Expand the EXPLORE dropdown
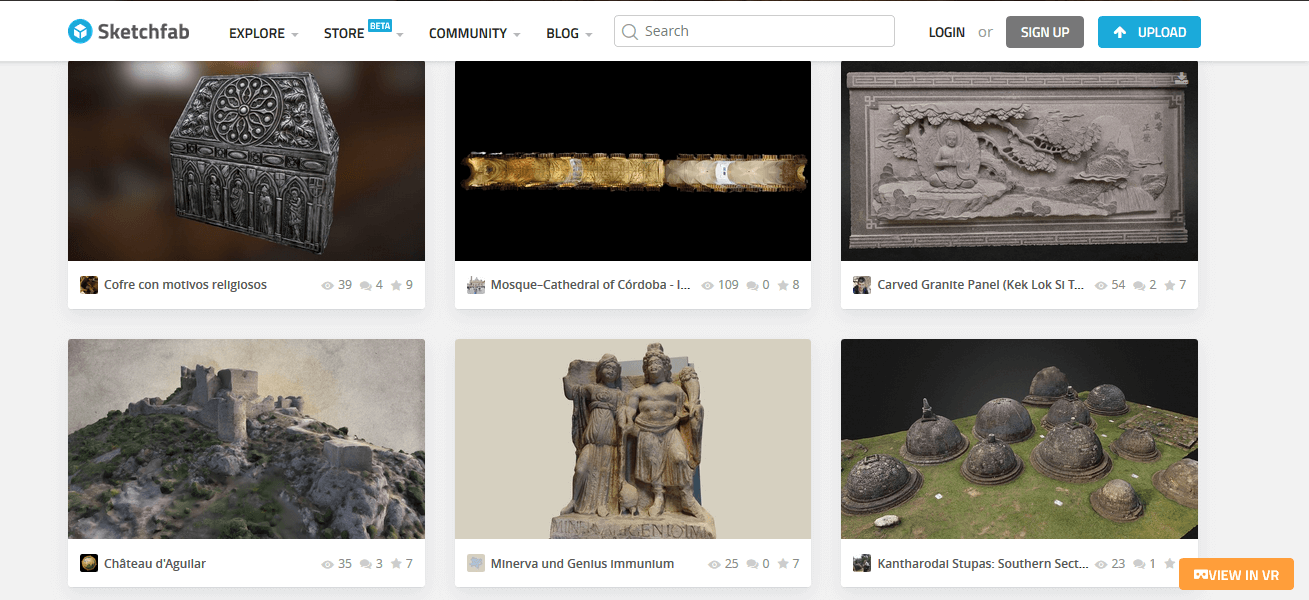 click(x=256, y=33)
